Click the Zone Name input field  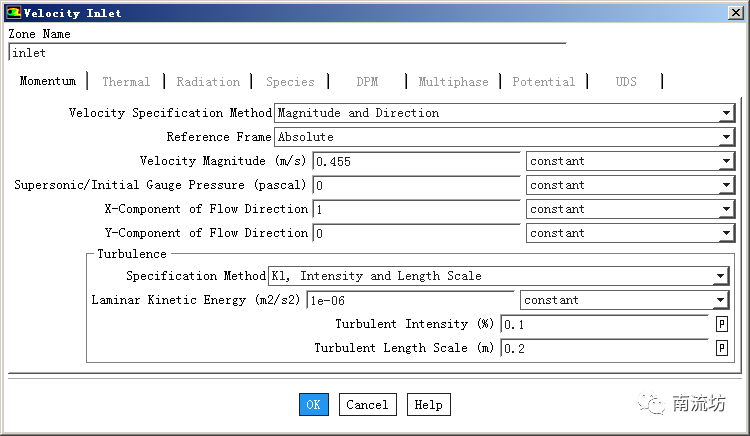click(285, 53)
